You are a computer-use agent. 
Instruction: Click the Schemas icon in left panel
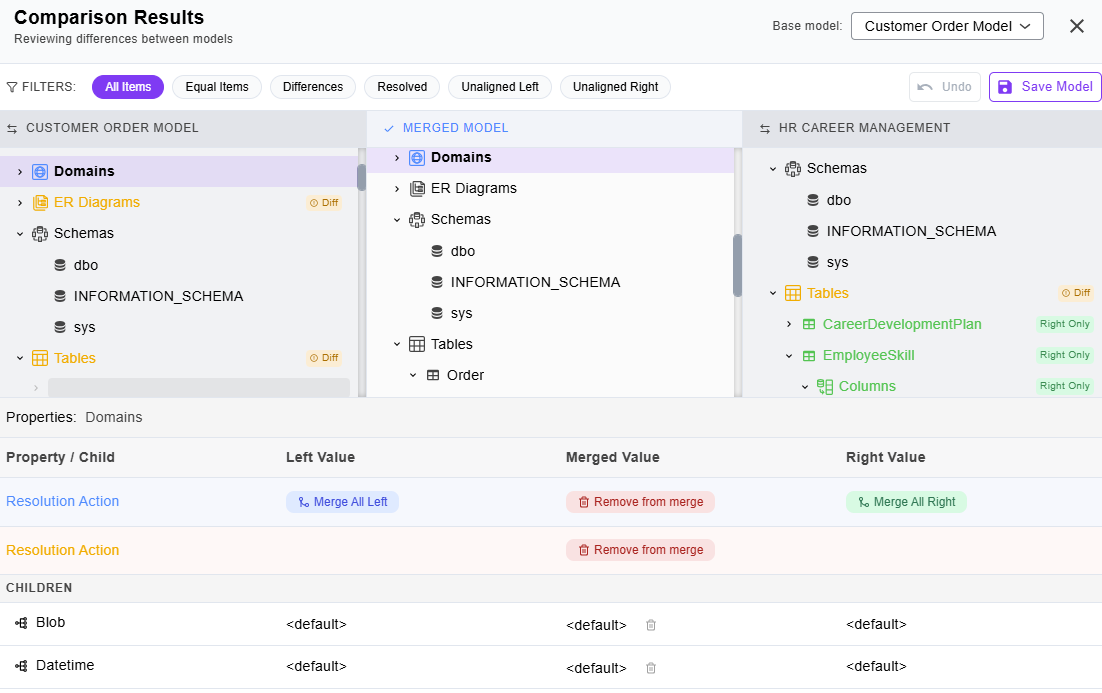(40, 233)
